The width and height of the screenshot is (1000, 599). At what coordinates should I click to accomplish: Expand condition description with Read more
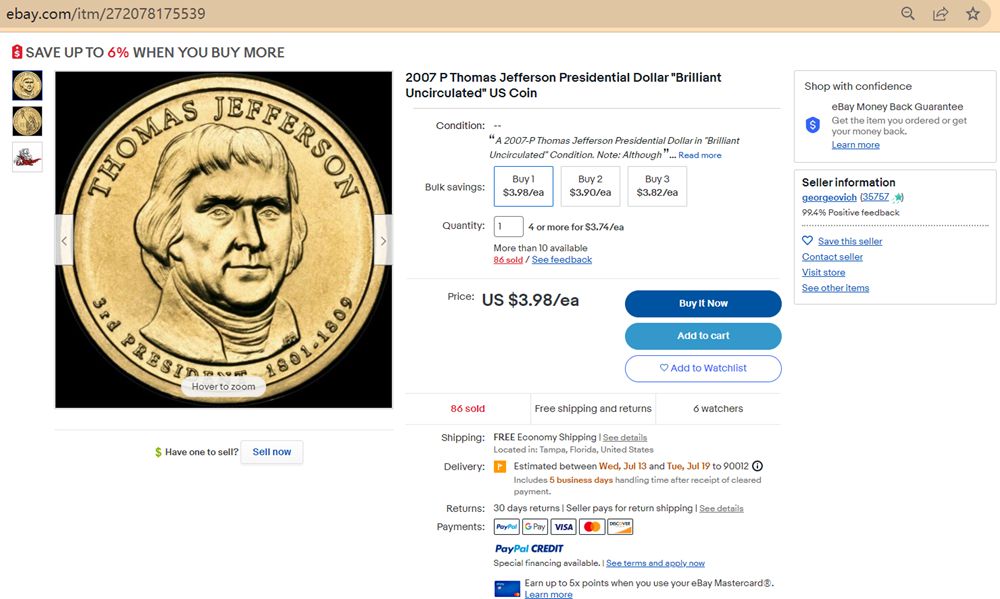coord(700,155)
